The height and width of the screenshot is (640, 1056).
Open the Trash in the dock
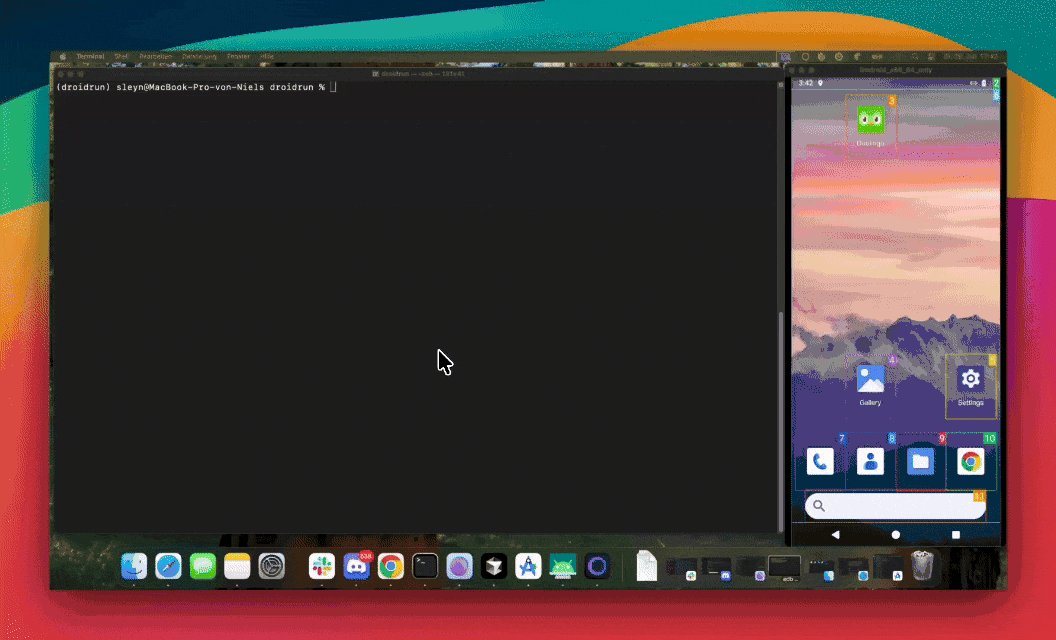pyautogui.click(x=922, y=565)
